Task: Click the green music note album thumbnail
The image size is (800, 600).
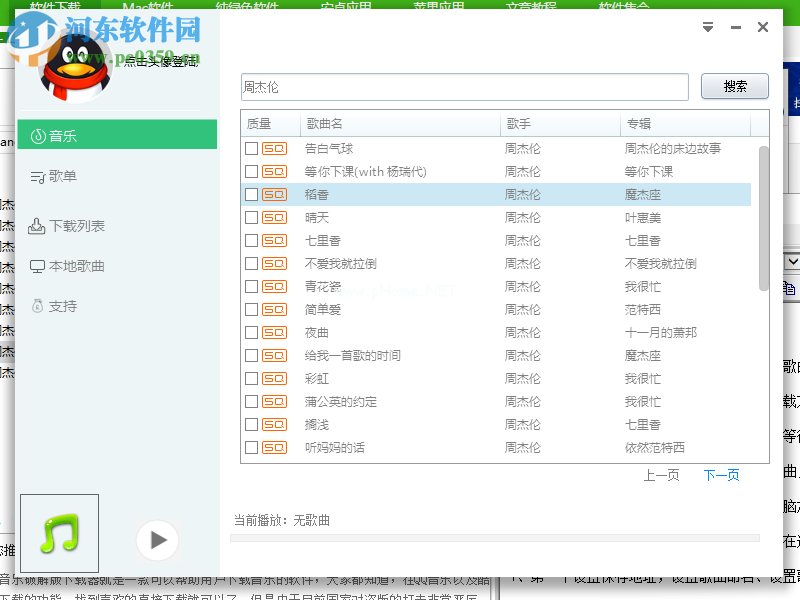Action: pyautogui.click(x=58, y=533)
